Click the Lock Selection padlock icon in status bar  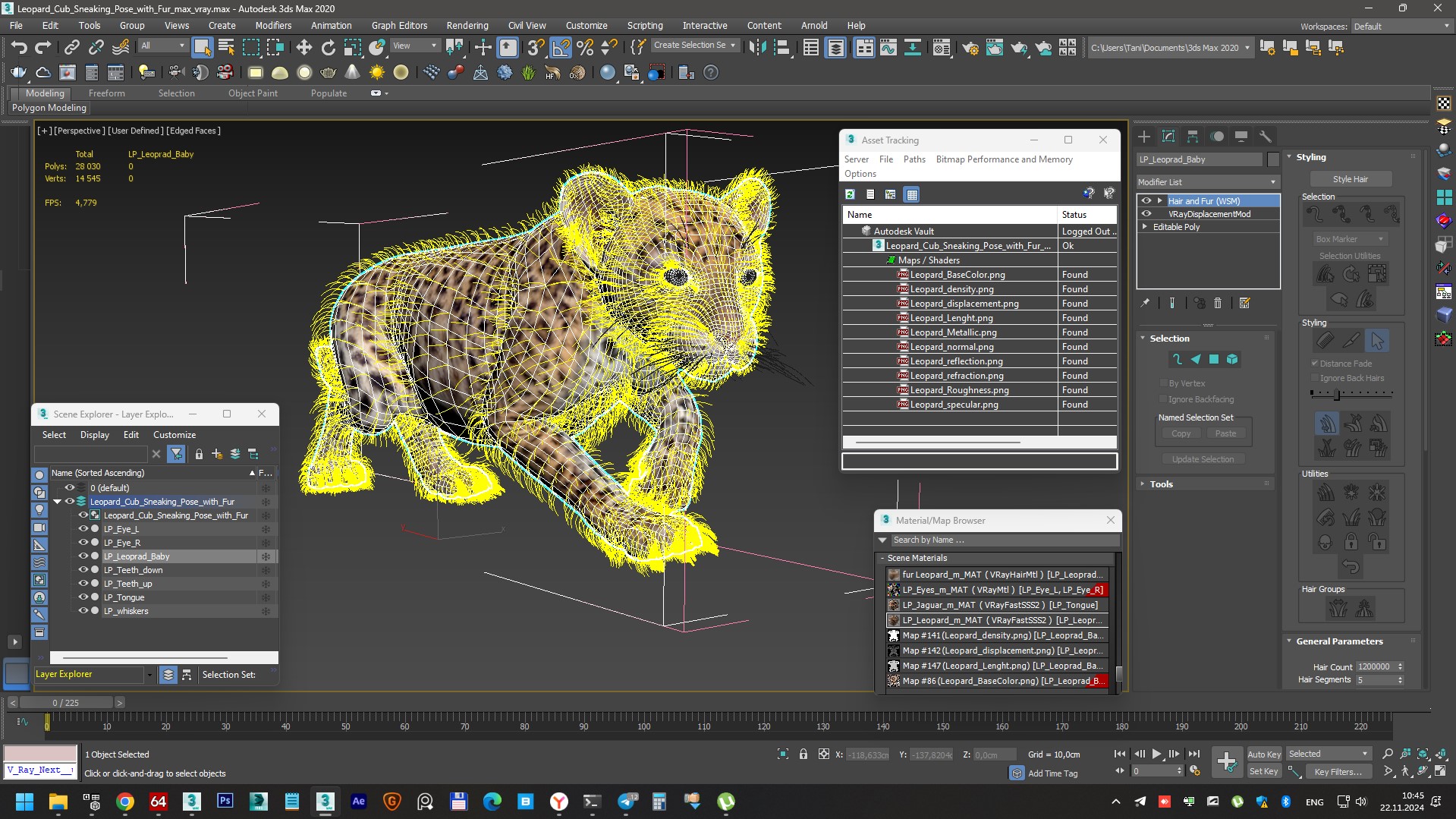click(803, 754)
